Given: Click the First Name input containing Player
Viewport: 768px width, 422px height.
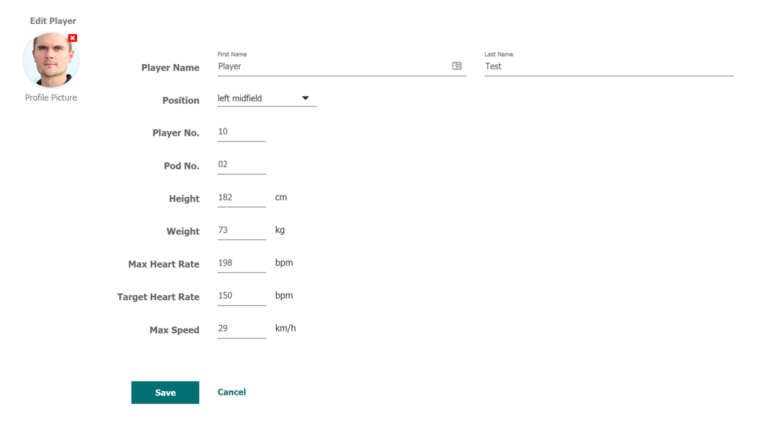Looking at the screenshot, I should [x=341, y=67].
